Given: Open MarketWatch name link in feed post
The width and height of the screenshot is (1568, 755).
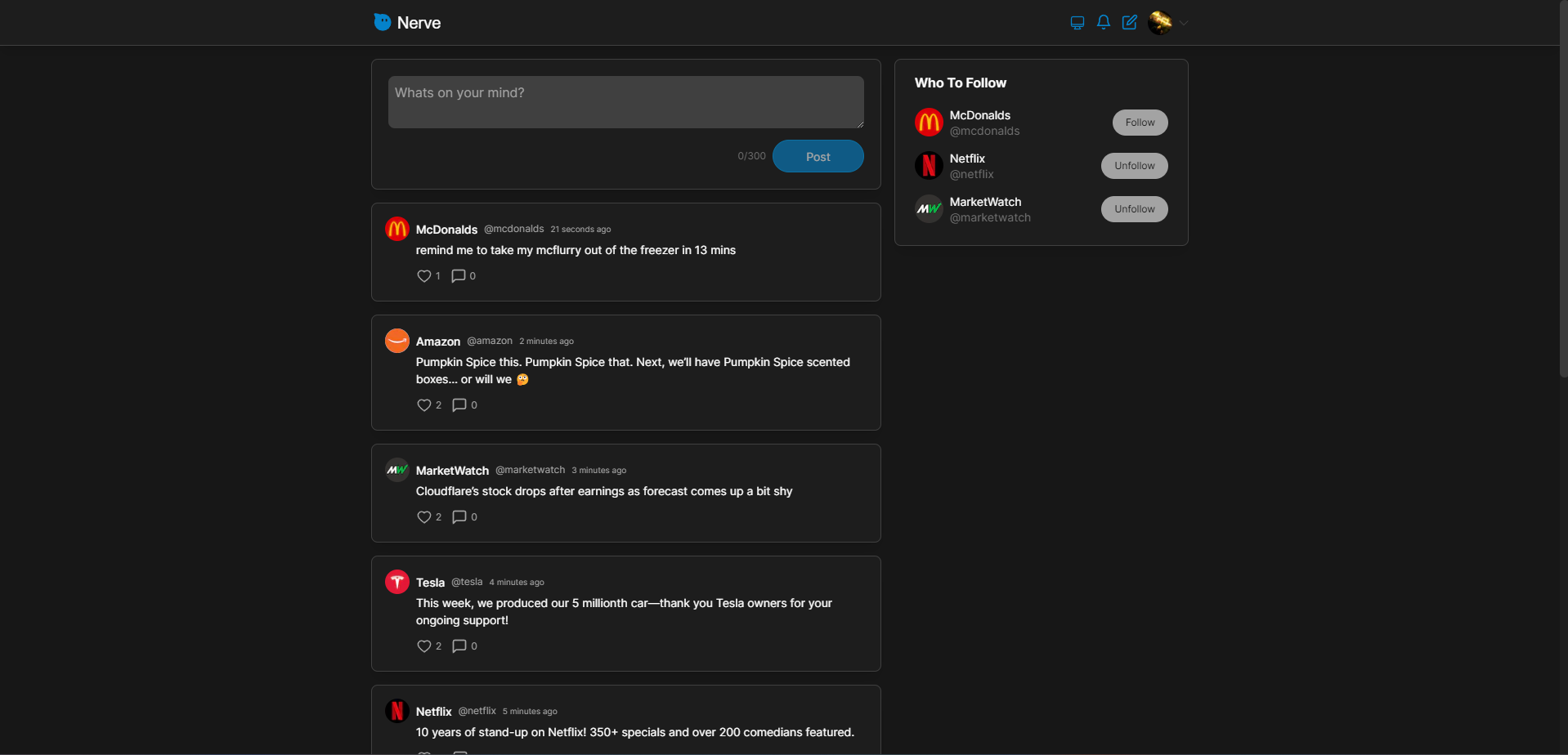Looking at the screenshot, I should pyautogui.click(x=452, y=471).
